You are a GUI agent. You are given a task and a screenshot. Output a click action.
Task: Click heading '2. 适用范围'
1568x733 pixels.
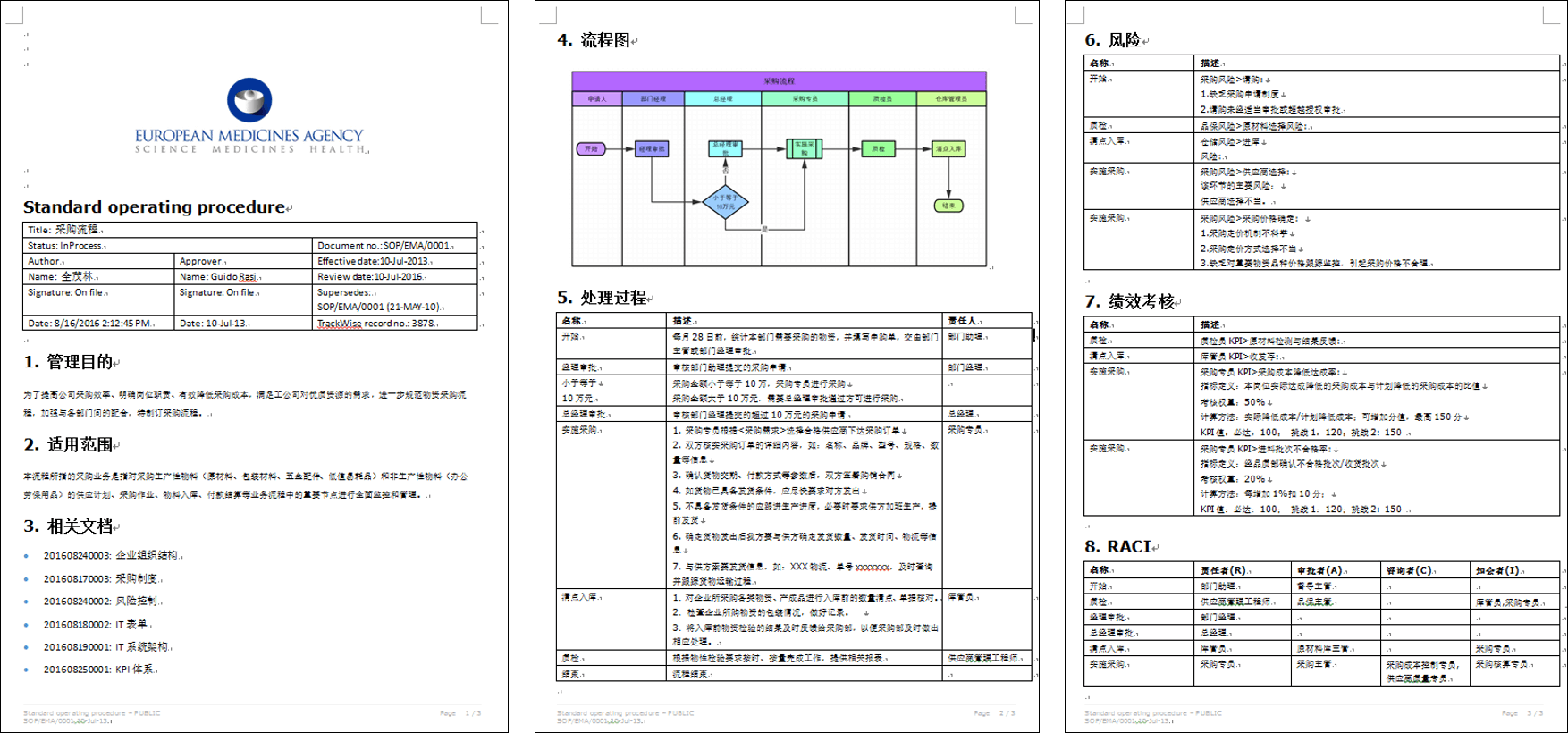coord(68,444)
